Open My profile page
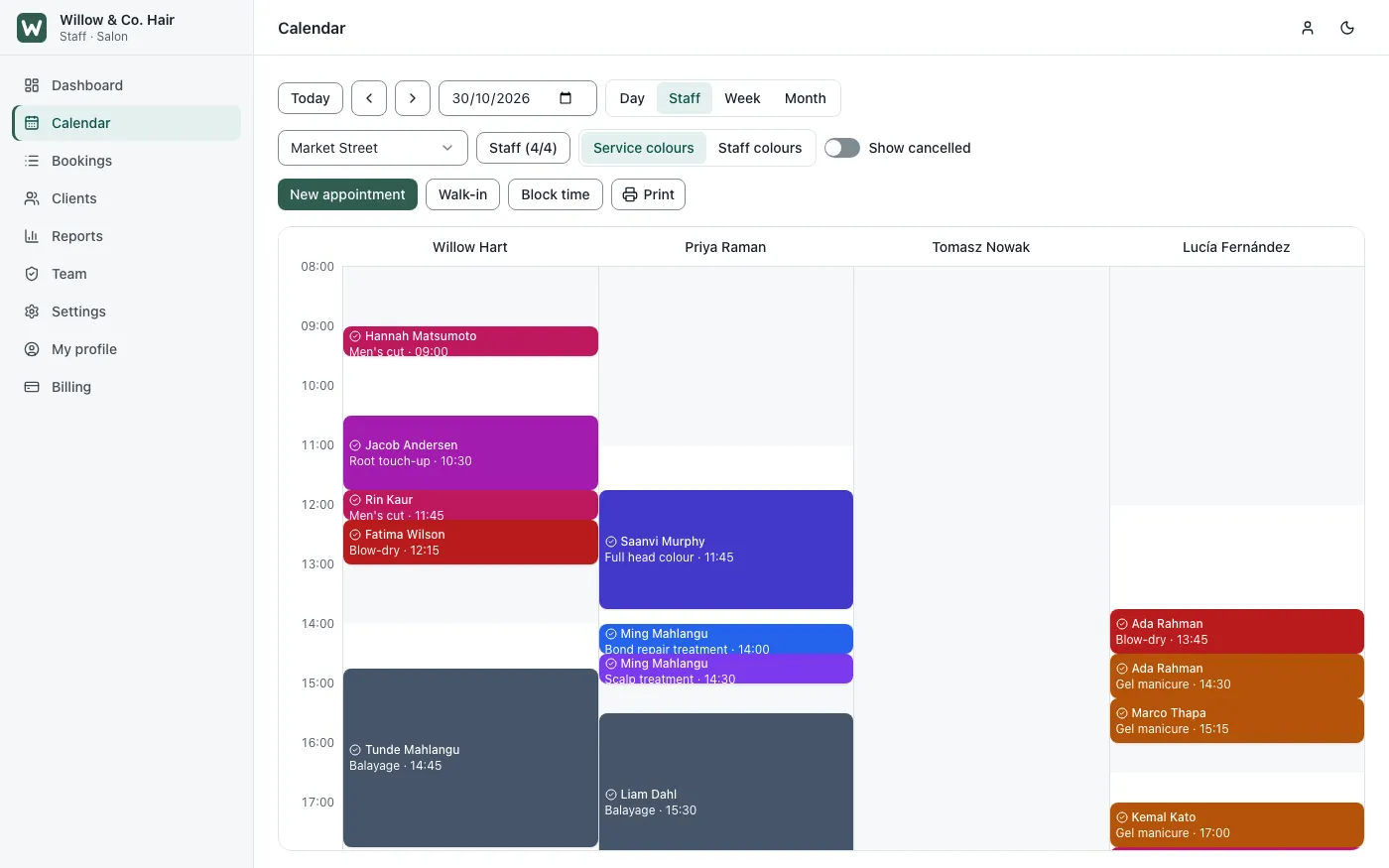This screenshot has height=868, width=1389. click(127, 349)
